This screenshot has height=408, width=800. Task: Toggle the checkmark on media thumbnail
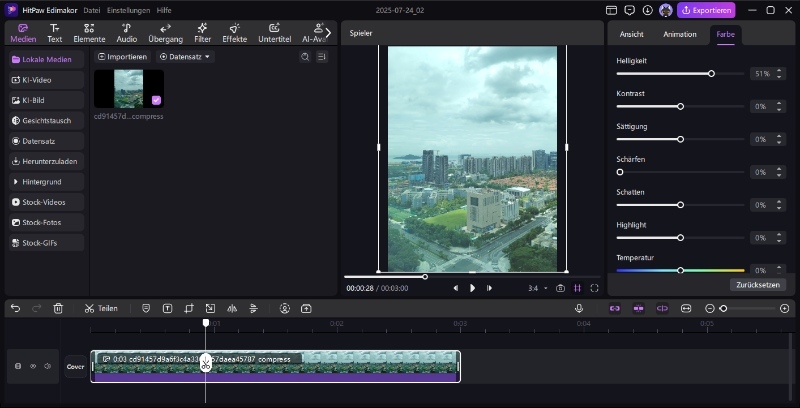point(156,100)
